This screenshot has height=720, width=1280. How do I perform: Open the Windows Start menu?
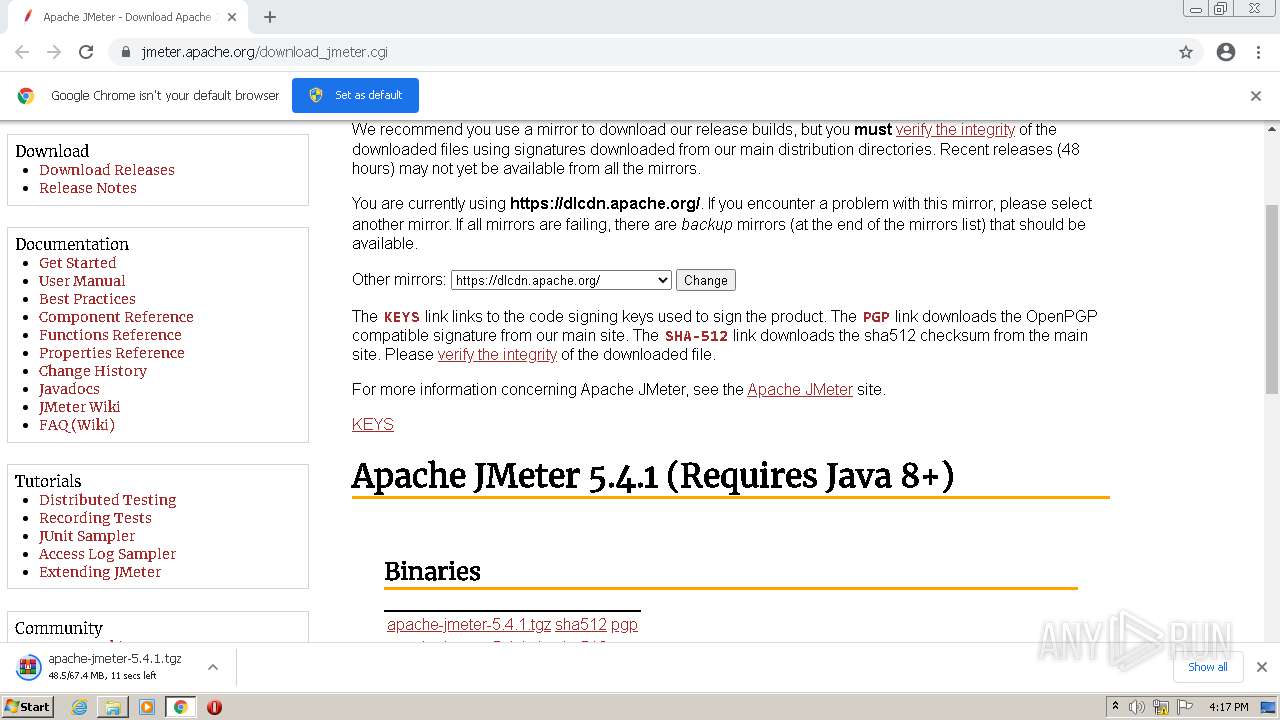click(x=27, y=707)
